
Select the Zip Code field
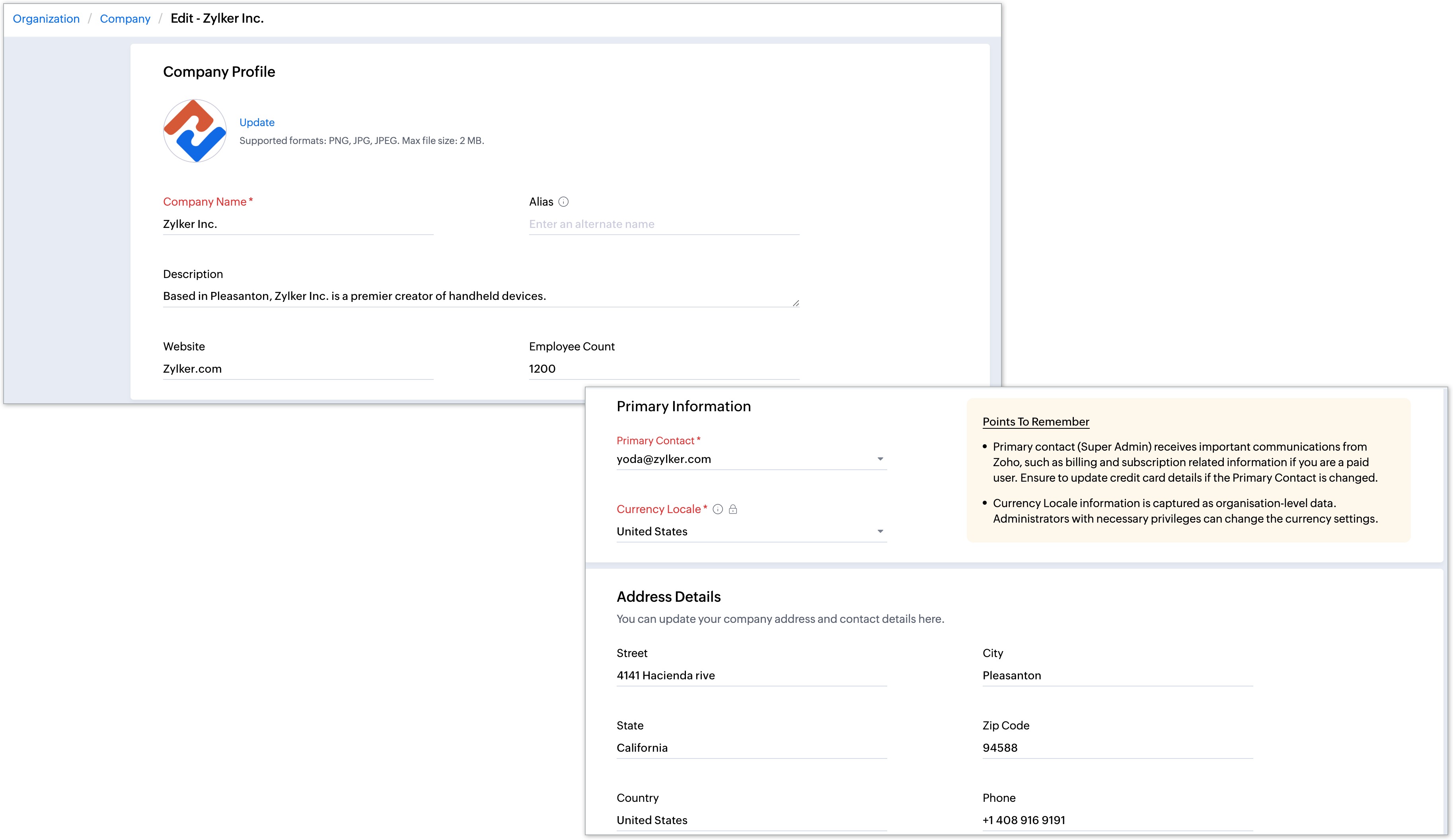point(1117,748)
